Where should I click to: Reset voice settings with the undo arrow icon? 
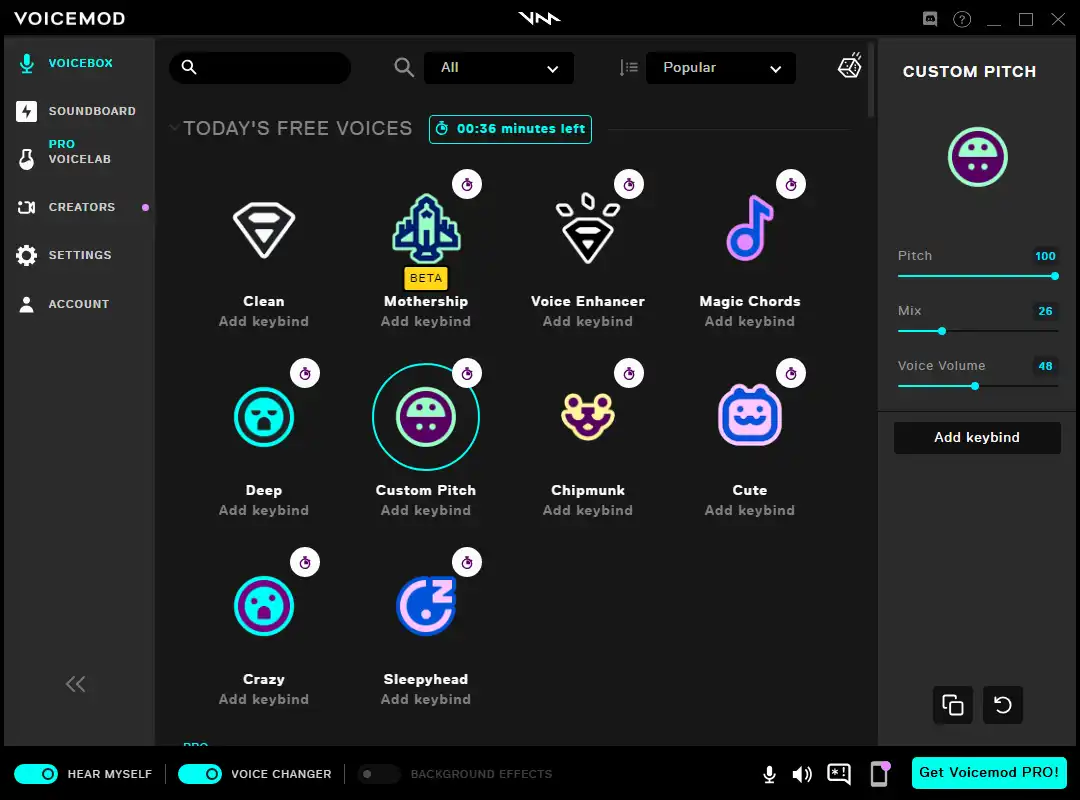1003,705
